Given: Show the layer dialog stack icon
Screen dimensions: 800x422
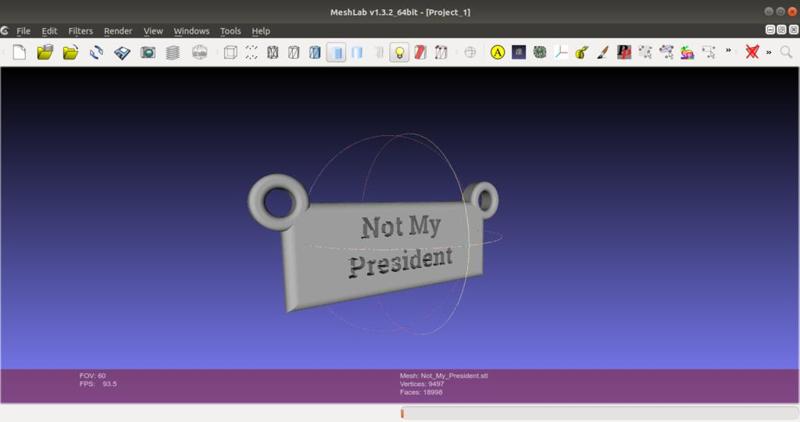Looking at the screenshot, I should coord(173,52).
